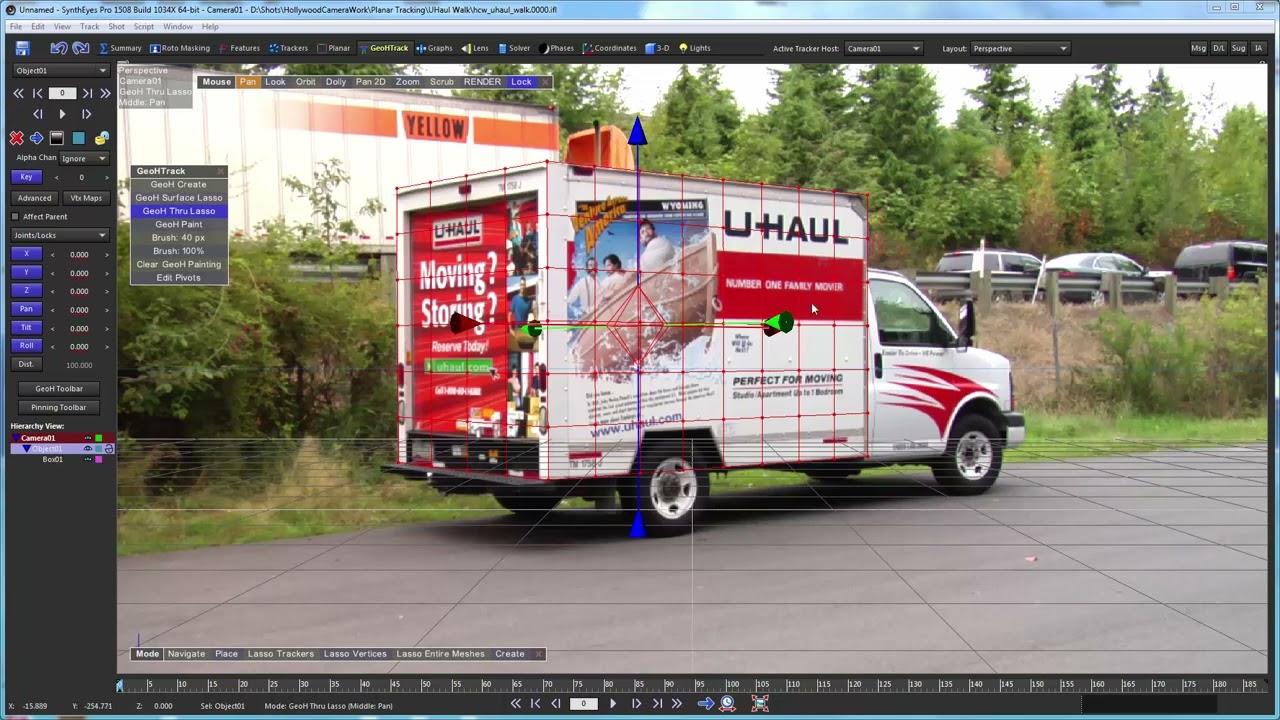Switch to the Trackers room
The width and height of the screenshot is (1280, 720).
pos(288,48)
